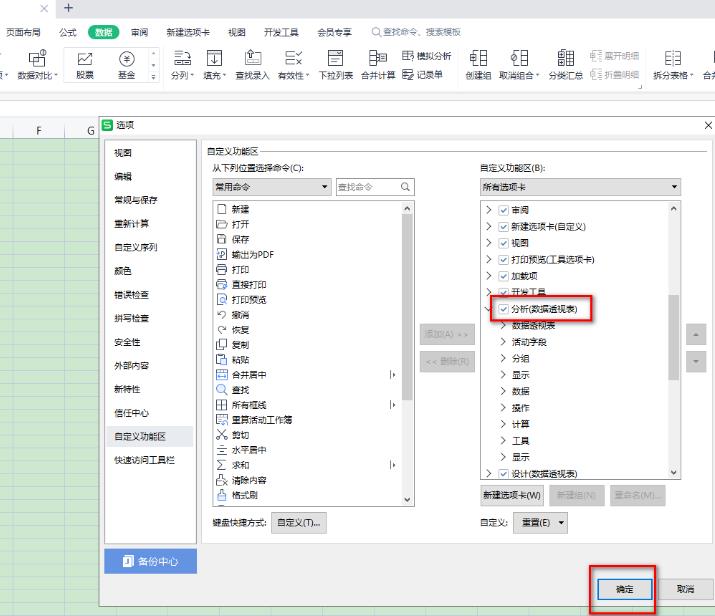Open 快速访问工具栏 options page
715x616 pixels.
tap(144, 460)
